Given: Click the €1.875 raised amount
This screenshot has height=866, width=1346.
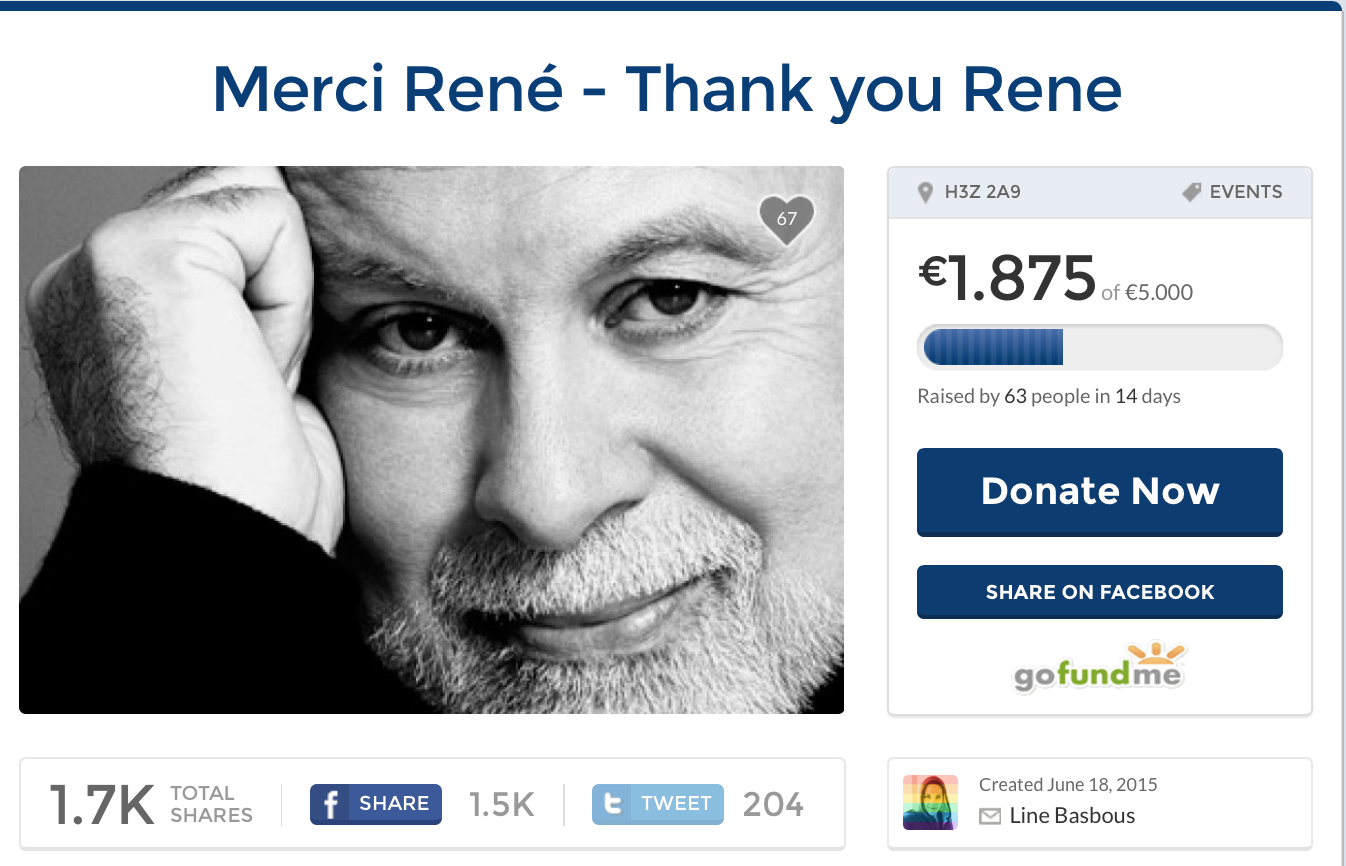Looking at the screenshot, I should point(1007,278).
